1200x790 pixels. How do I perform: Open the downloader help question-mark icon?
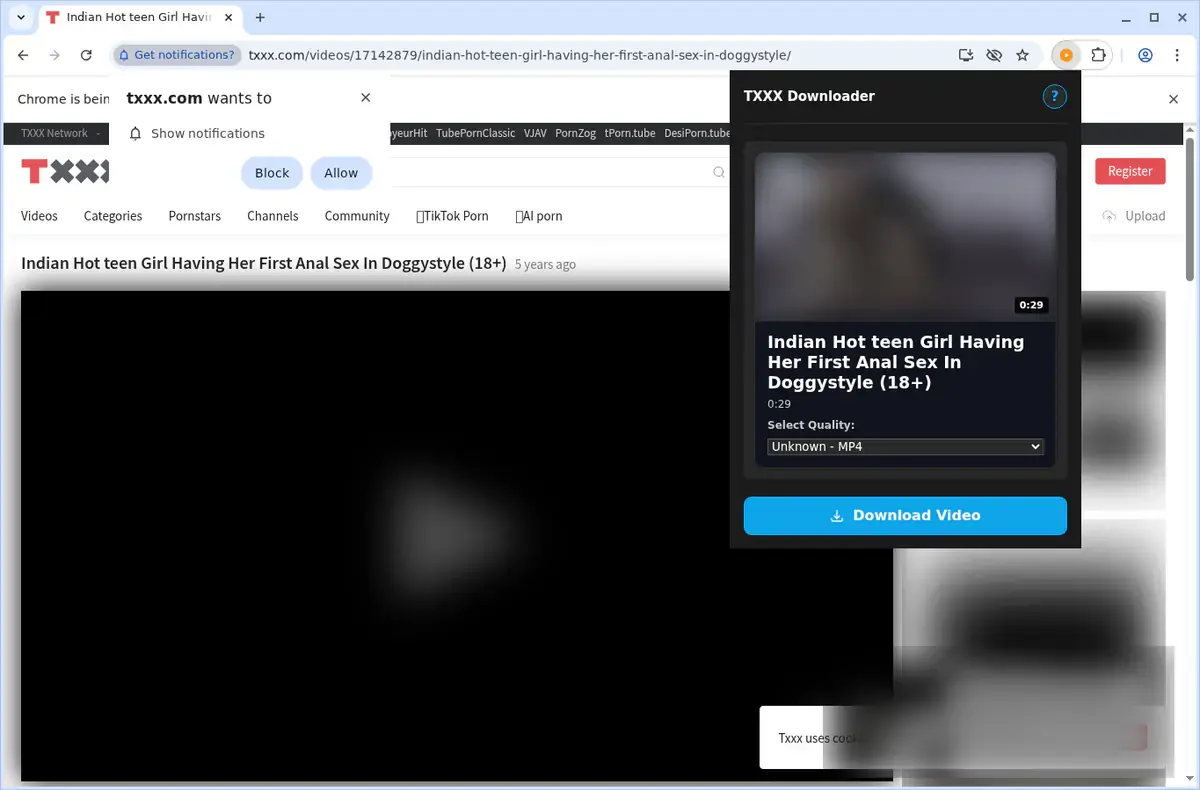pos(1054,96)
